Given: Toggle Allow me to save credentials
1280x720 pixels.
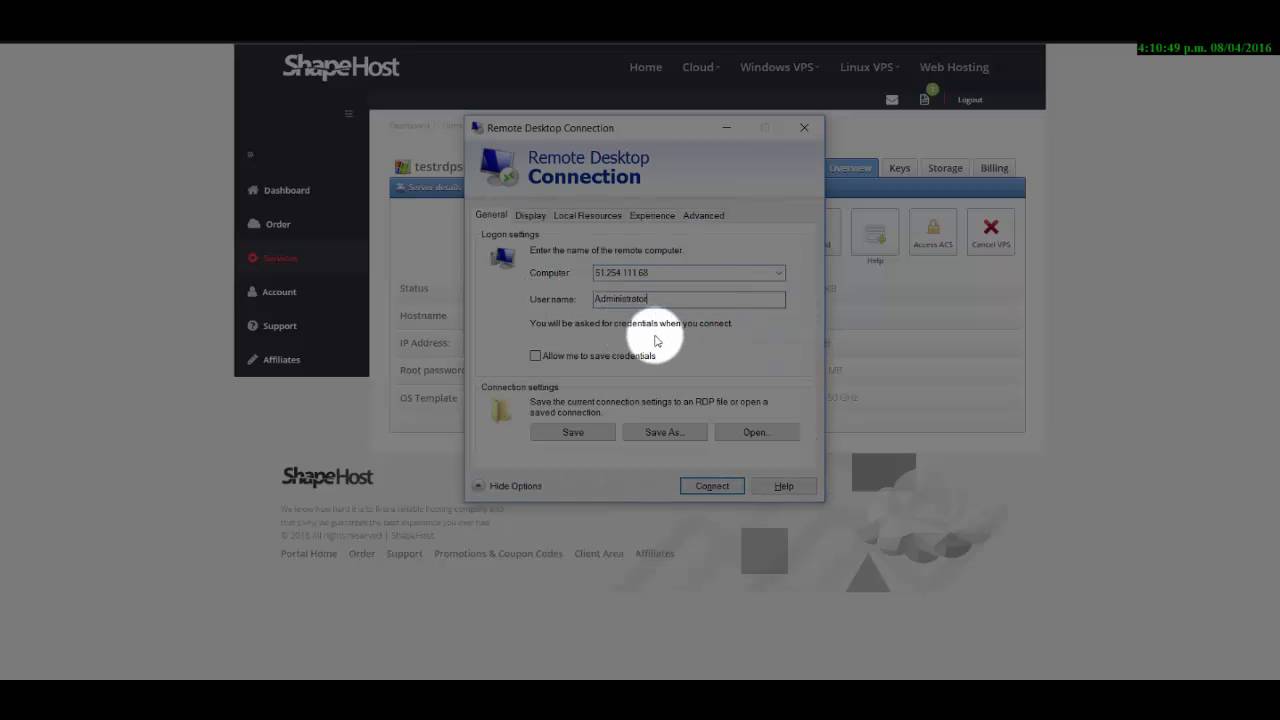Looking at the screenshot, I should coord(535,356).
